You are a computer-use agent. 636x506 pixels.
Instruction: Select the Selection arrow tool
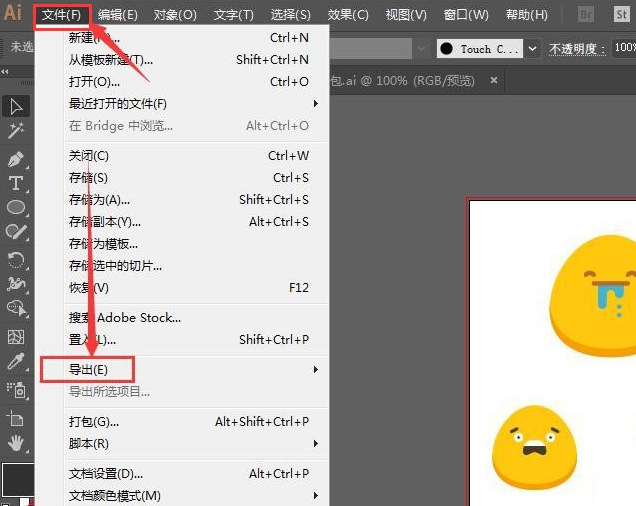click(16, 106)
